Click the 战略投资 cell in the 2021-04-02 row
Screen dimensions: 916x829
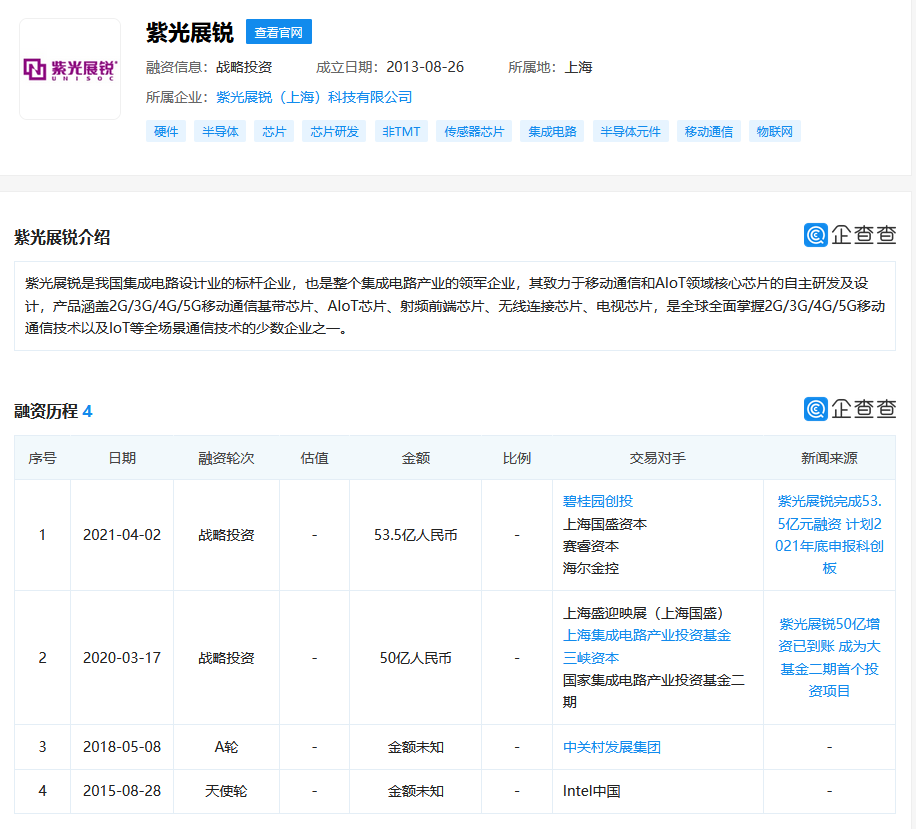[x=226, y=535]
